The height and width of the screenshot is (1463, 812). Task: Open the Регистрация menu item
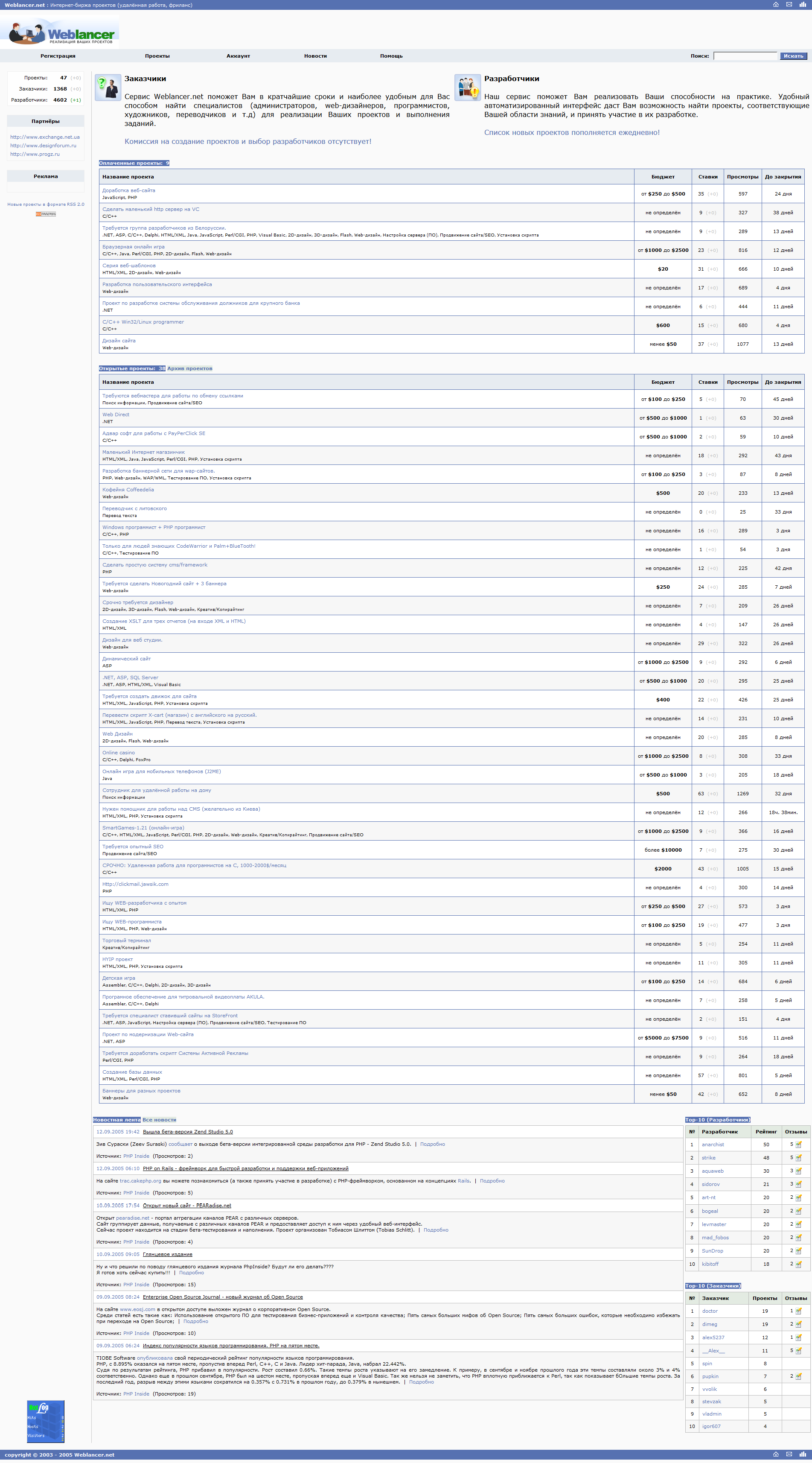tap(58, 56)
